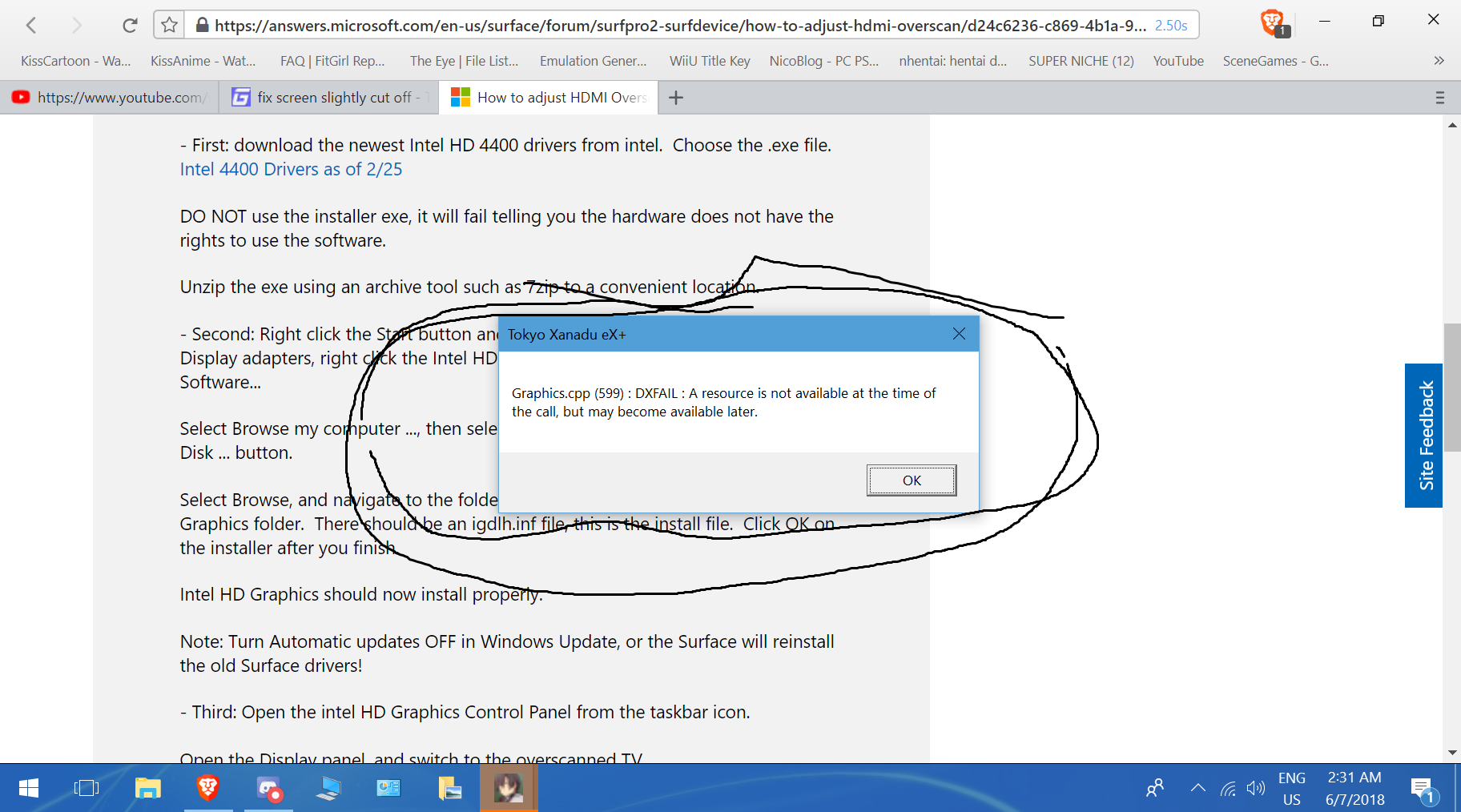Select the How to adjust HDMI Overscan tab
Screen dimensions: 1461x812
coord(549,98)
